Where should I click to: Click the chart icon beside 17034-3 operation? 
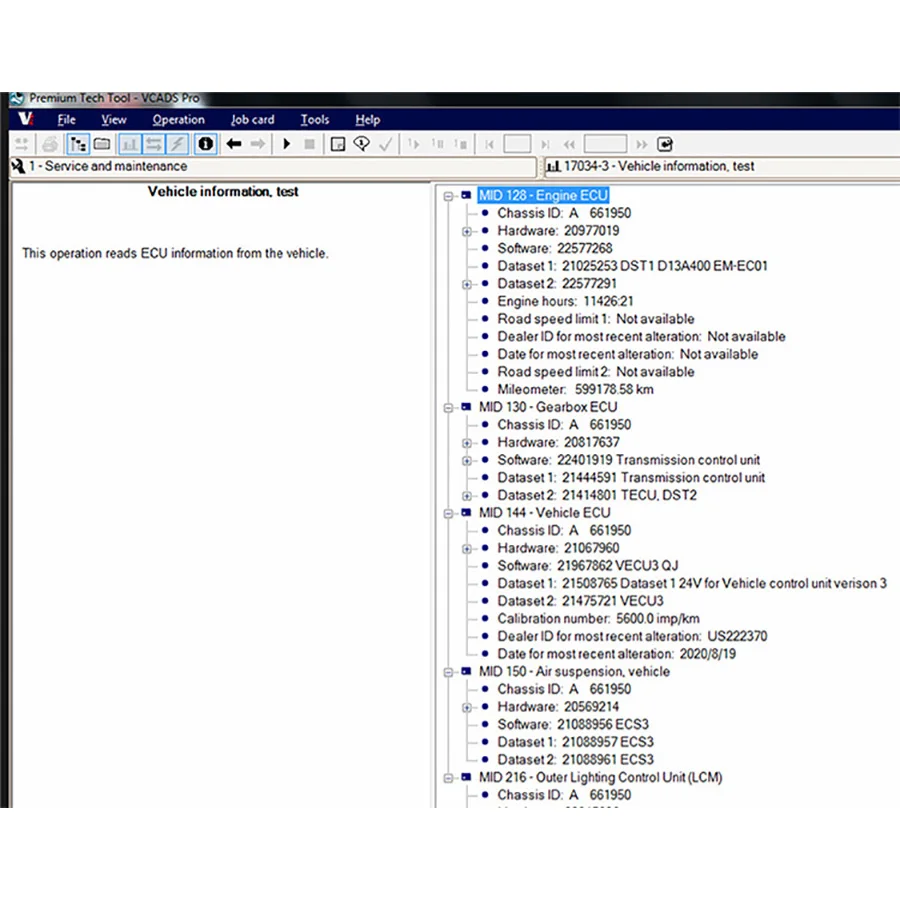[553, 166]
